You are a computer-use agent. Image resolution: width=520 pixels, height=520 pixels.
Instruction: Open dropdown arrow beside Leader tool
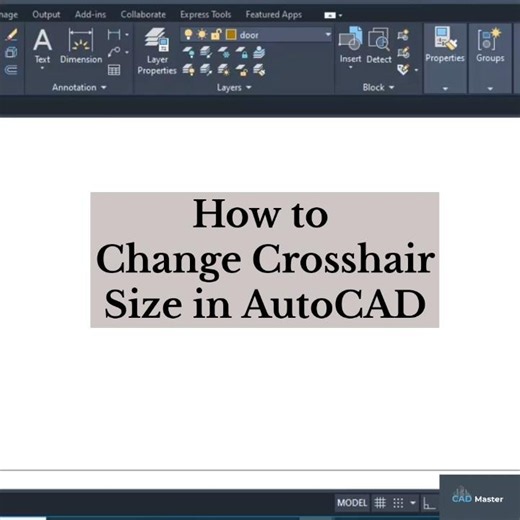pyautogui.click(x=127, y=52)
